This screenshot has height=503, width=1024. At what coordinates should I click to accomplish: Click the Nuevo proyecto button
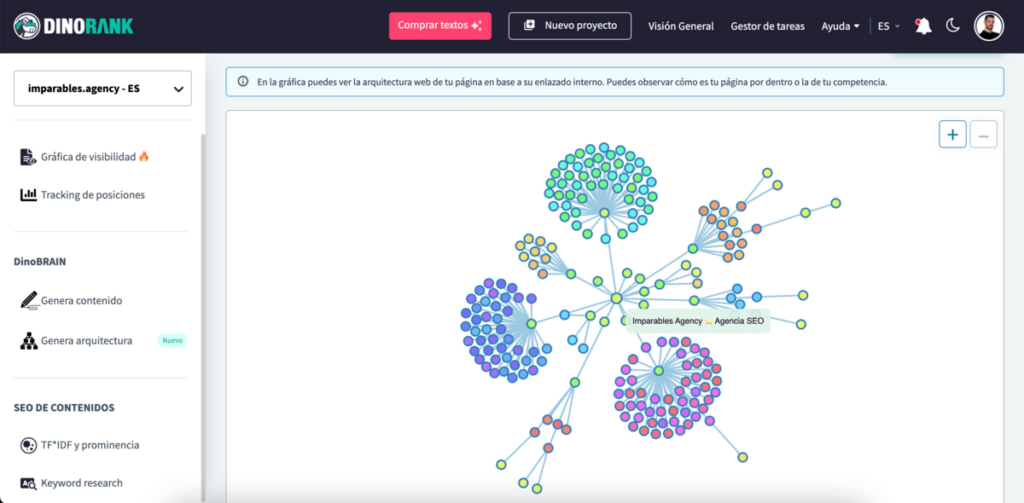tap(569, 26)
